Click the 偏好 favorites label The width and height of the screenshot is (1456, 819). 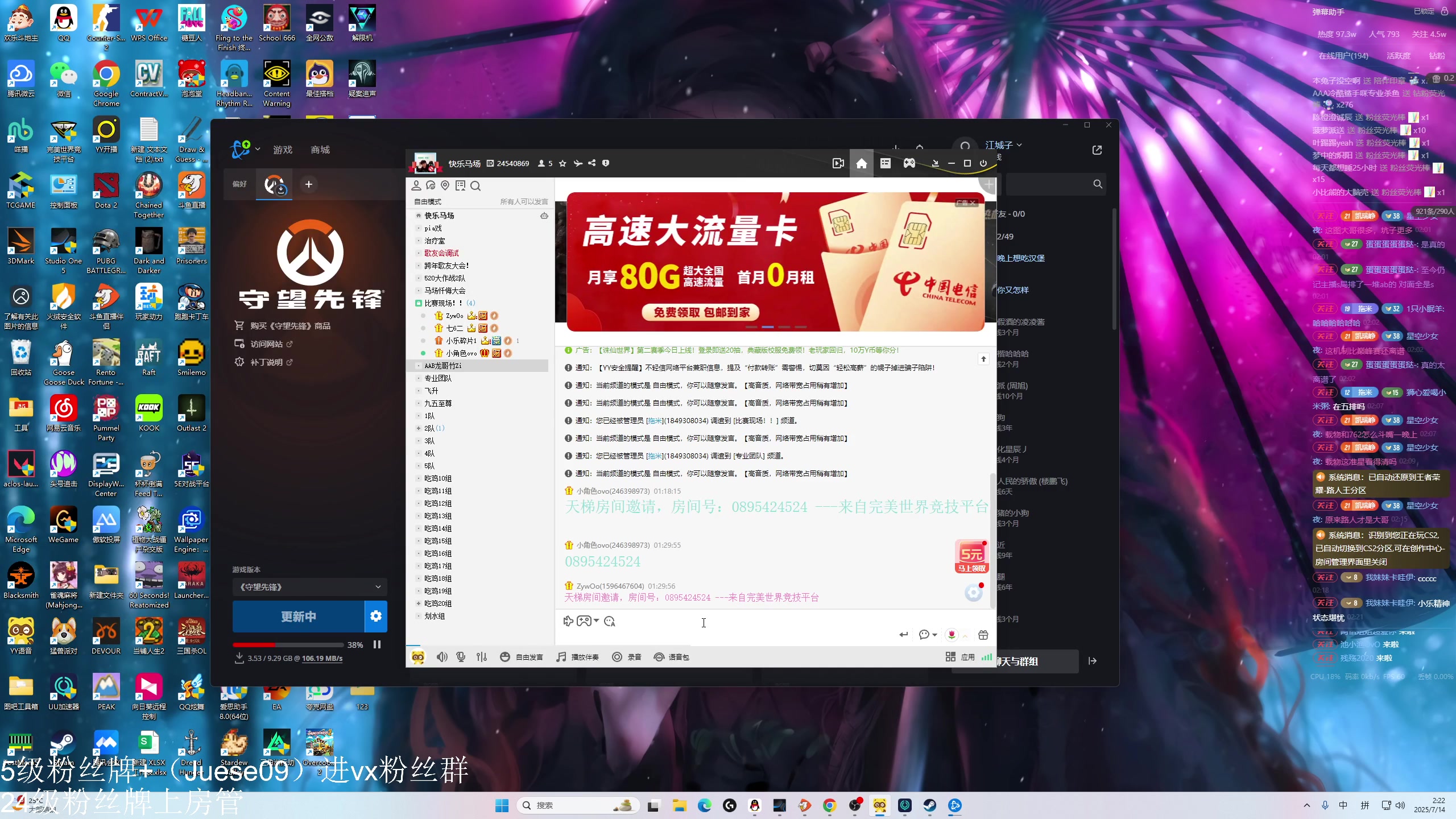pos(239,184)
